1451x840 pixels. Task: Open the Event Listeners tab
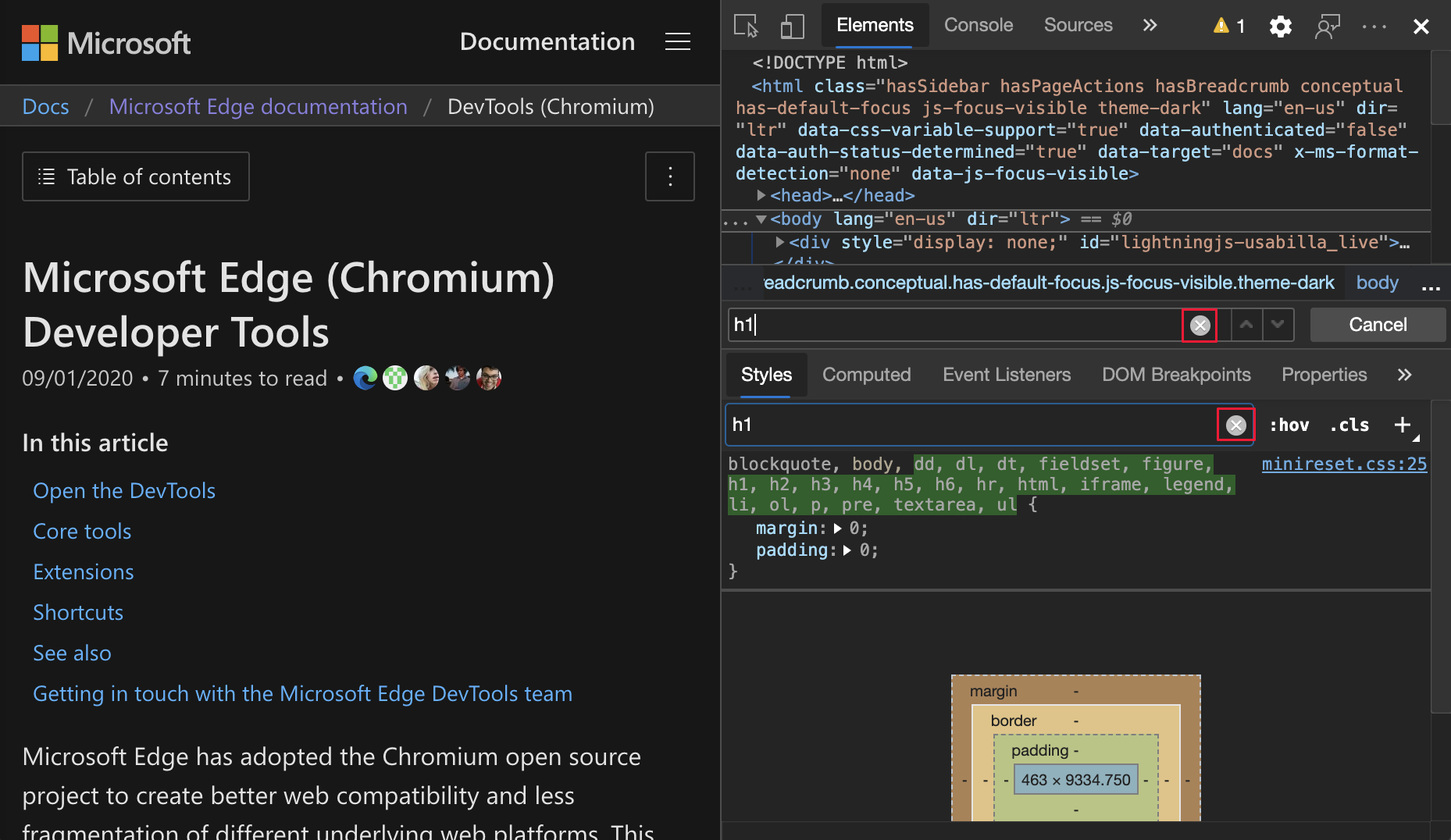coord(1007,375)
